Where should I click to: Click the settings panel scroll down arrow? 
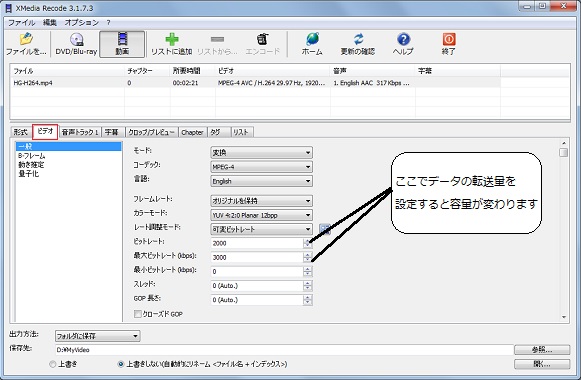564,317
